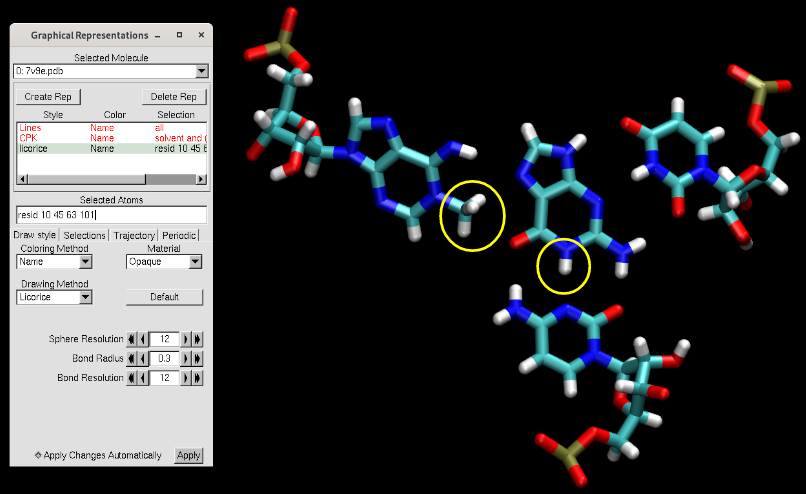This screenshot has height=494, width=806.
Task: Open the Trajectory tab
Action: (133, 235)
